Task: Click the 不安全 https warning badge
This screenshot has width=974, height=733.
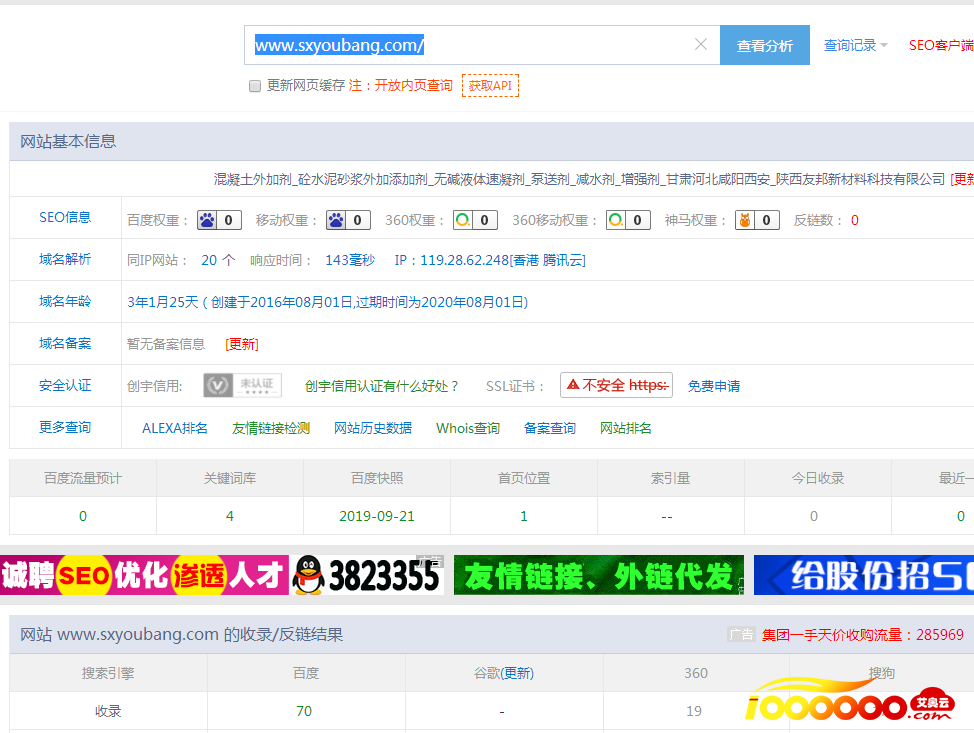Action: (x=616, y=385)
